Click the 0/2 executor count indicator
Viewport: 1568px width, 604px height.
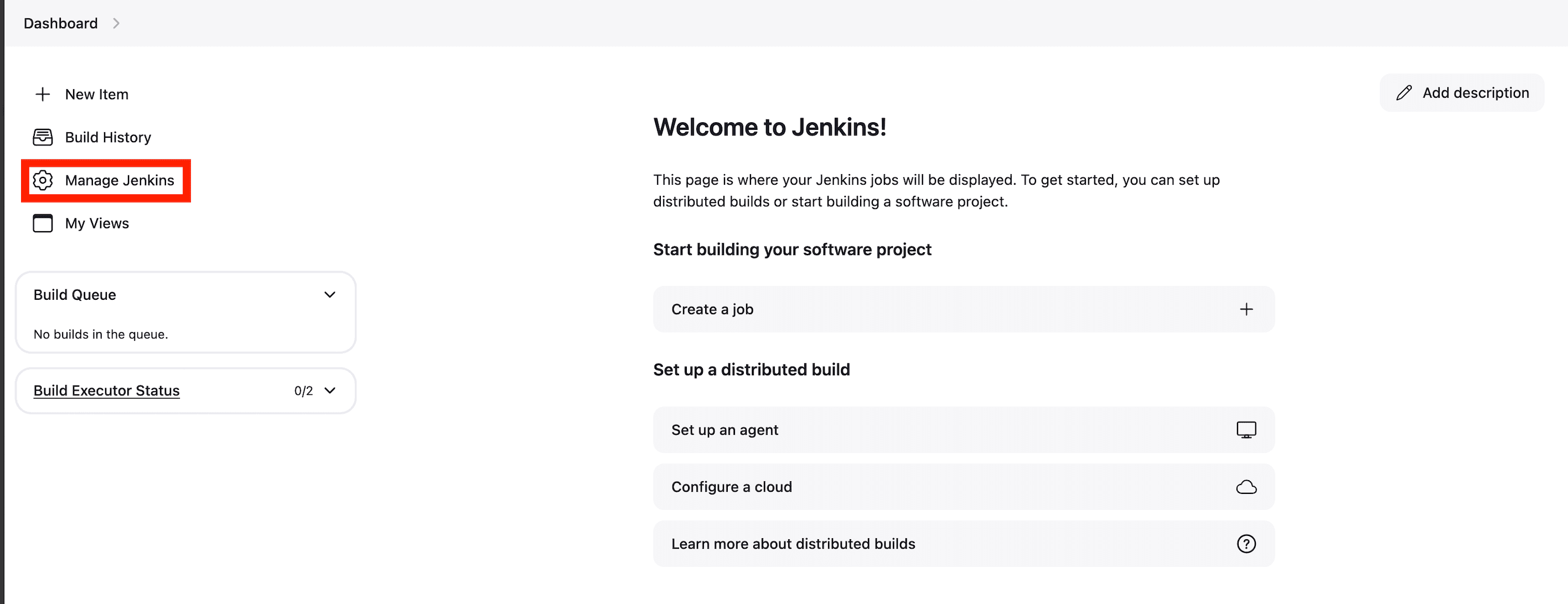[x=303, y=390]
